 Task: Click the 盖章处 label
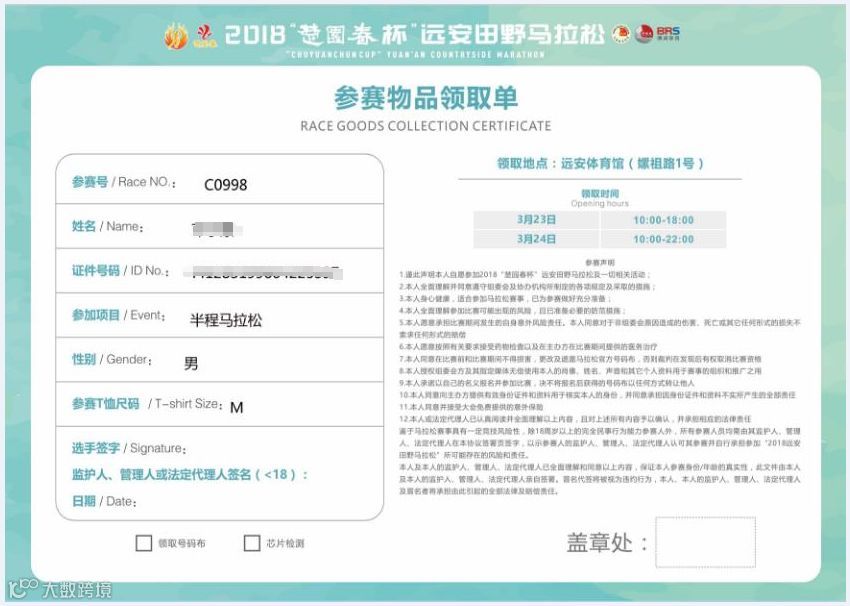607,543
